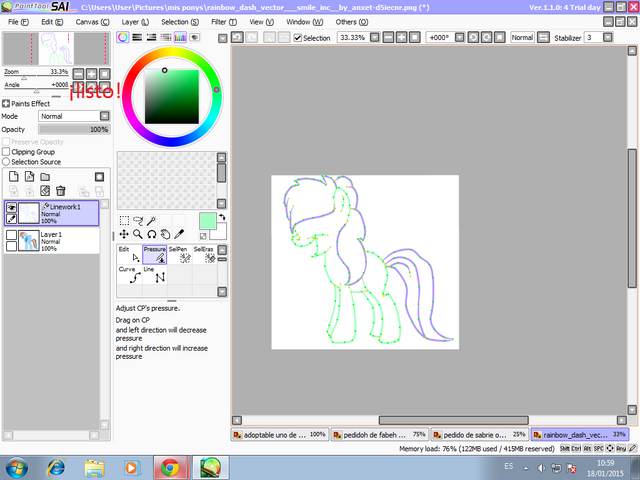Open the rotation angle +000° dropdown

[460, 38]
